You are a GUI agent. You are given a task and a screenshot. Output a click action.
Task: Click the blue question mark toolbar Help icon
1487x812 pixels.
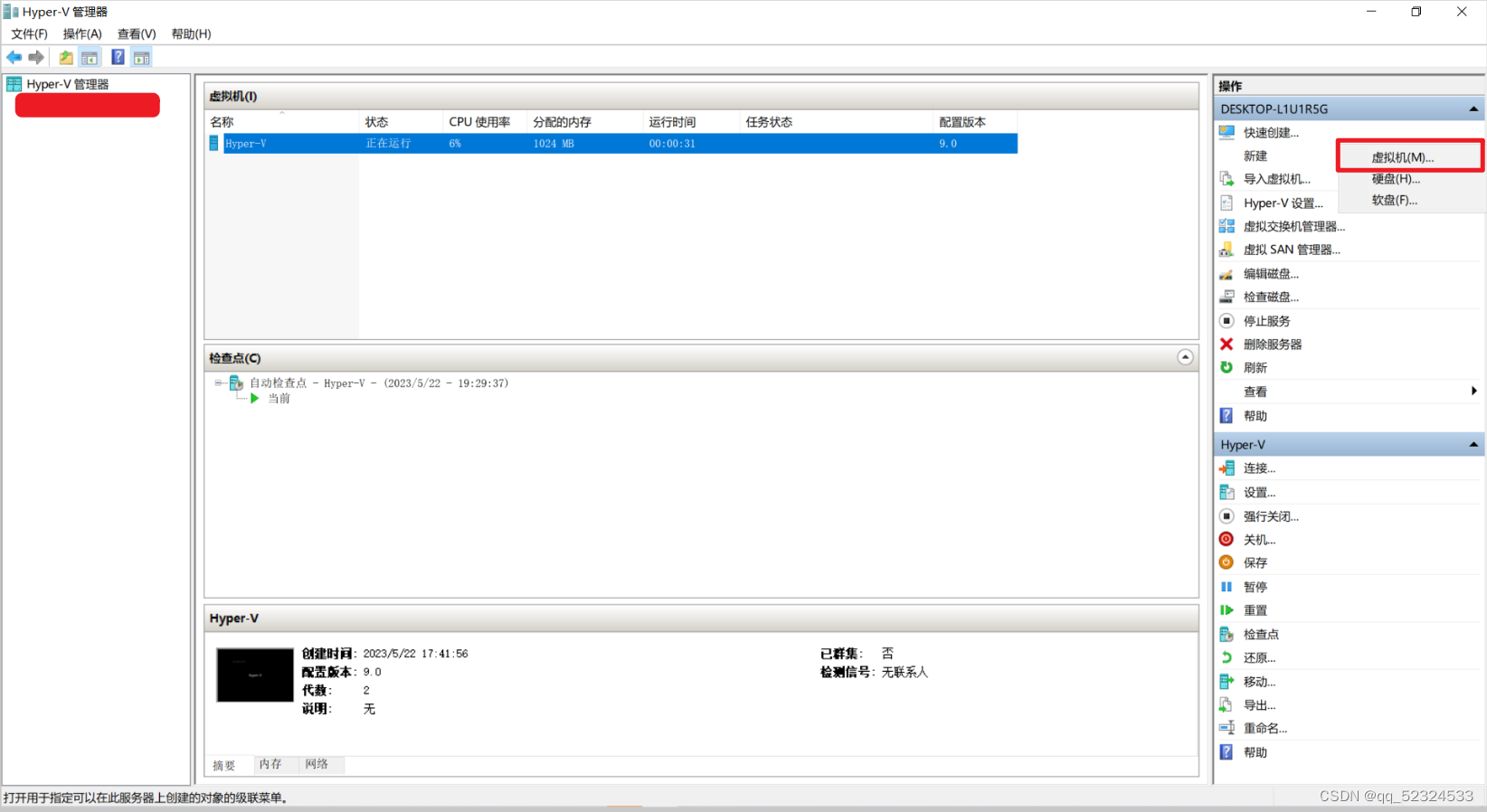pyautogui.click(x=118, y=57)
